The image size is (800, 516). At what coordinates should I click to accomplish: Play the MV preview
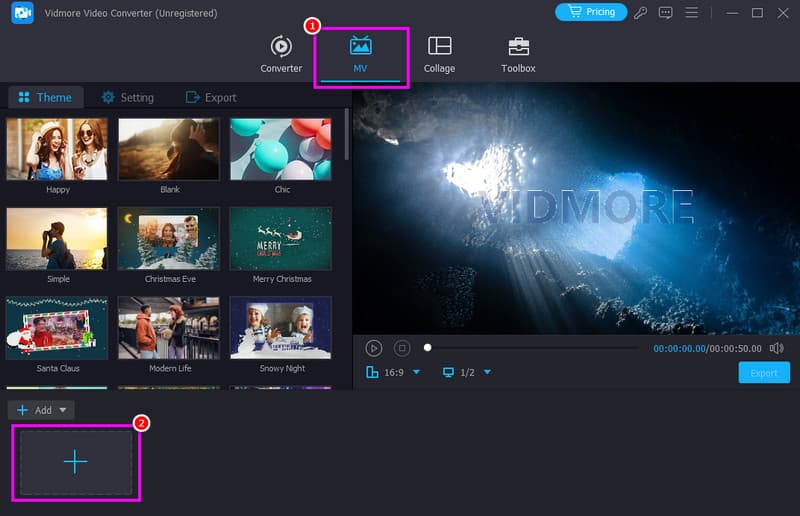click(374, 348)
